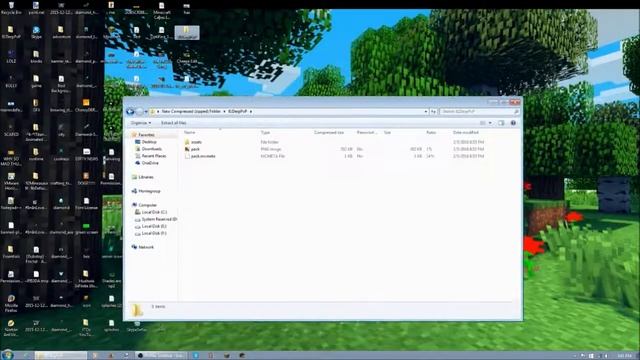Viewport: 640px width, 360px height.
Task: Click 'New Compressed (zipped) Folder' in address path
Action: click(191, 111)
